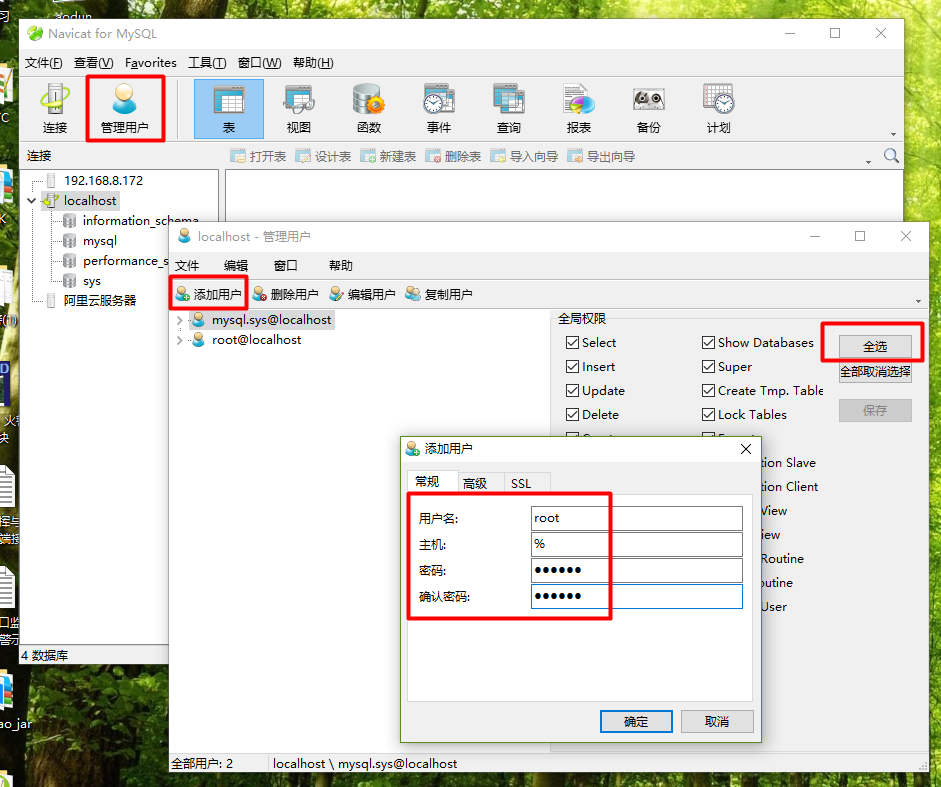Viewport: 941px width, 787px height.
Task: Select the 192.168.8.172 connection
Action: click(103, 181)
